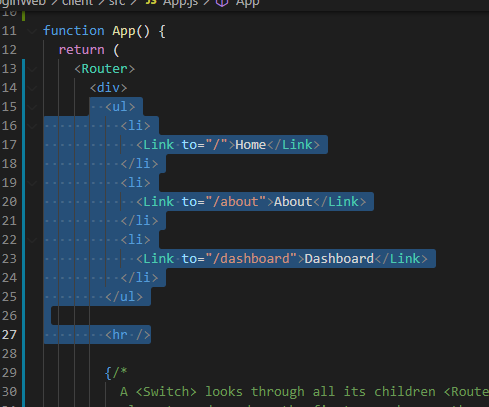Collapse the li fold chevron on line 16
489x407 pixels.
[32, 126]
